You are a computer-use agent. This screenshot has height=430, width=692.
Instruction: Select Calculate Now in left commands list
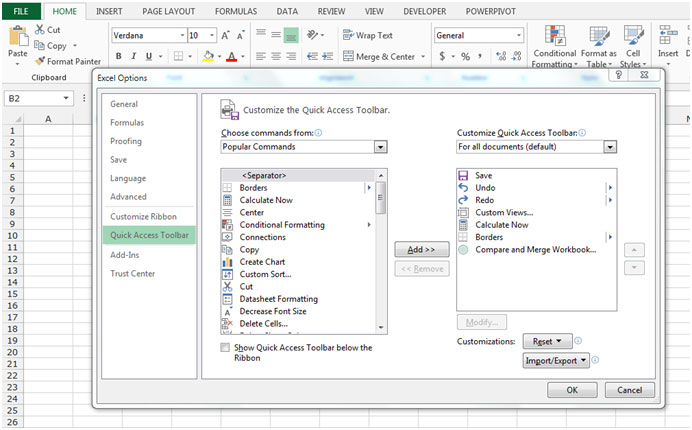click(x=266, y=200)
